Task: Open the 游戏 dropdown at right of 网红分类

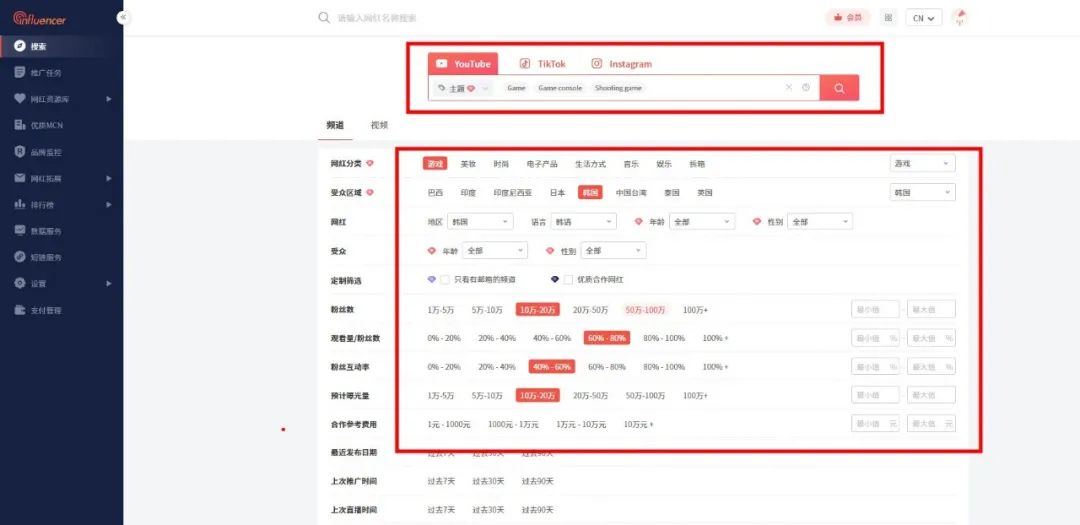Action: (x=922, y=163)
